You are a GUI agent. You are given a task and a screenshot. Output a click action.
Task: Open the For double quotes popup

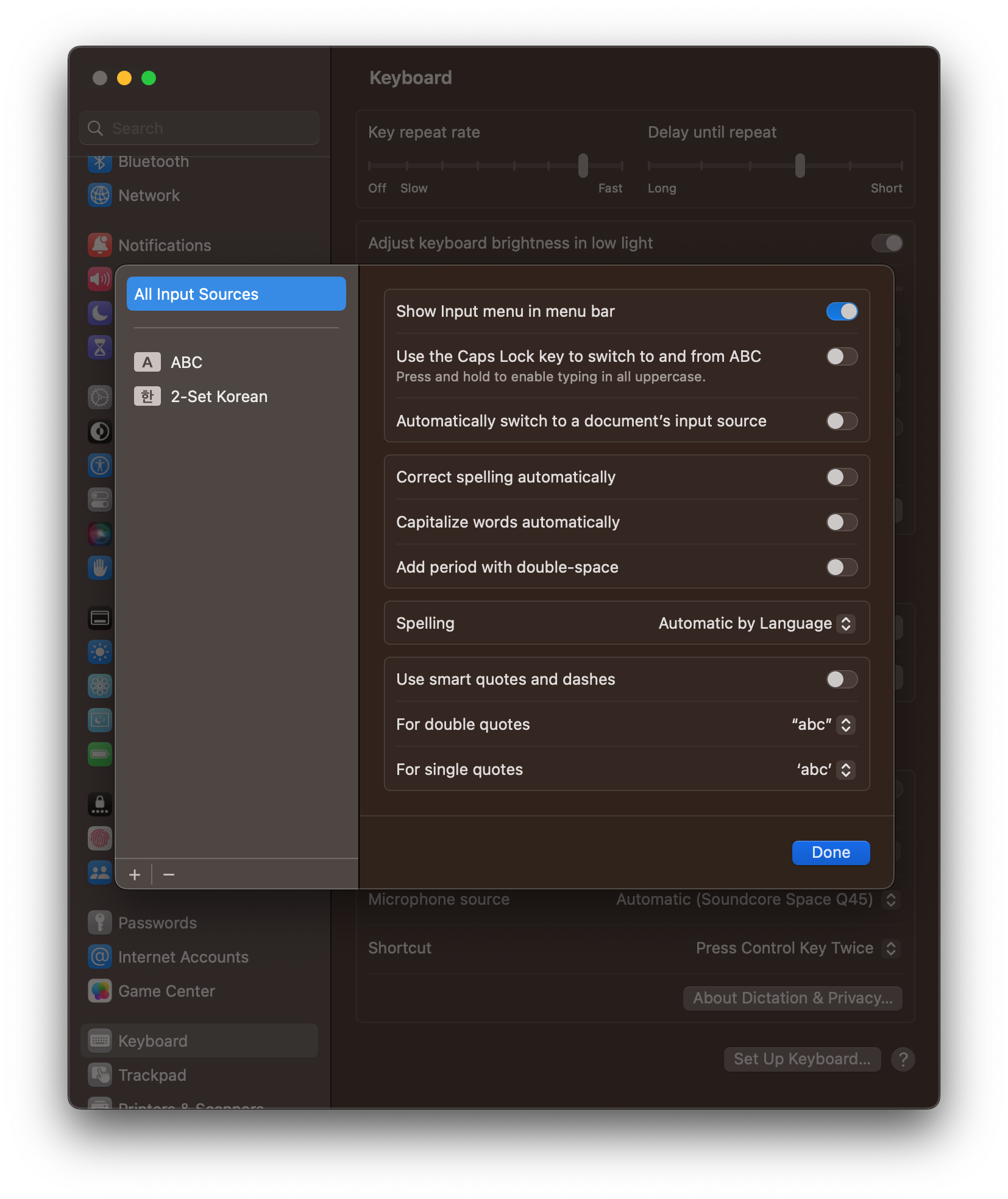(x=823, y=724)
